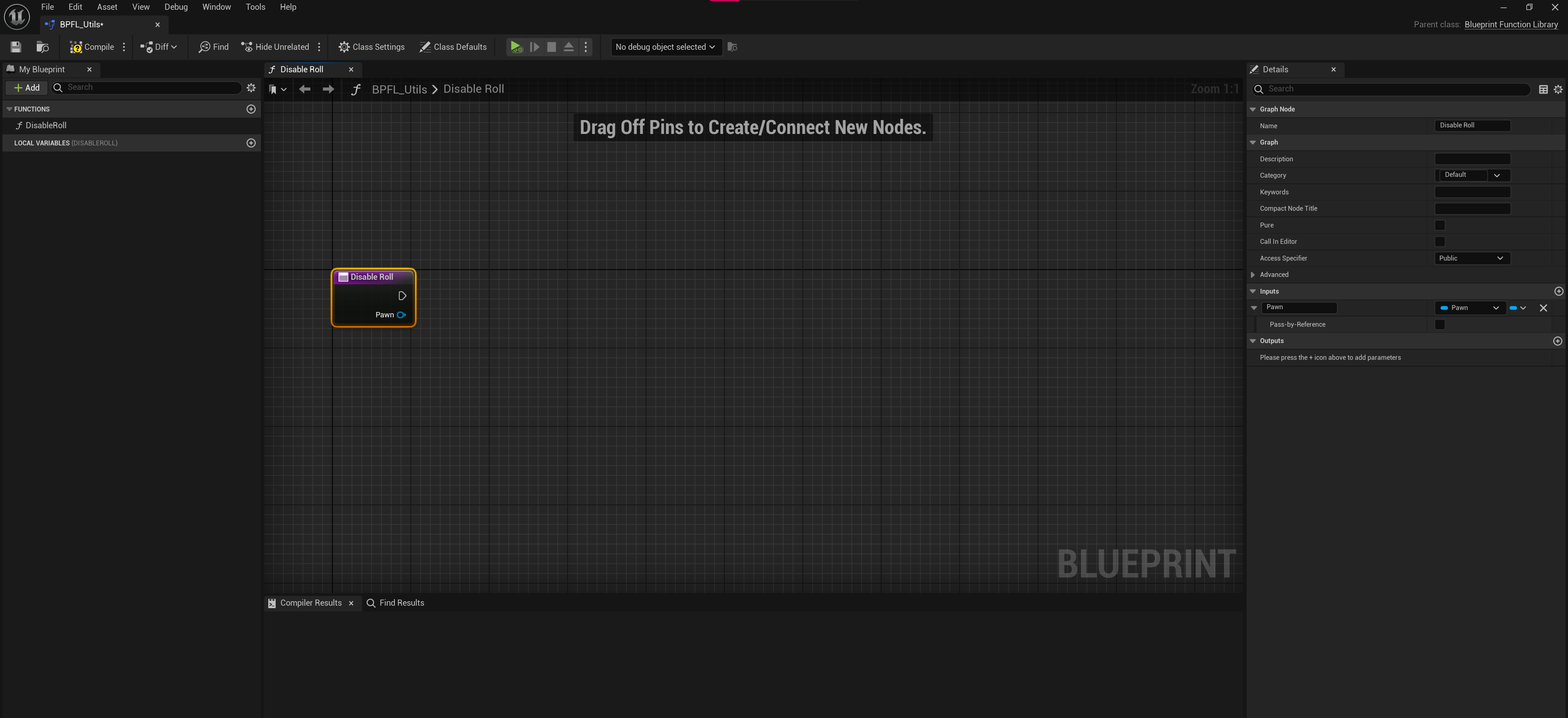
Task: Enable the Pure checkbox
Action: [x=1439, y=225]
